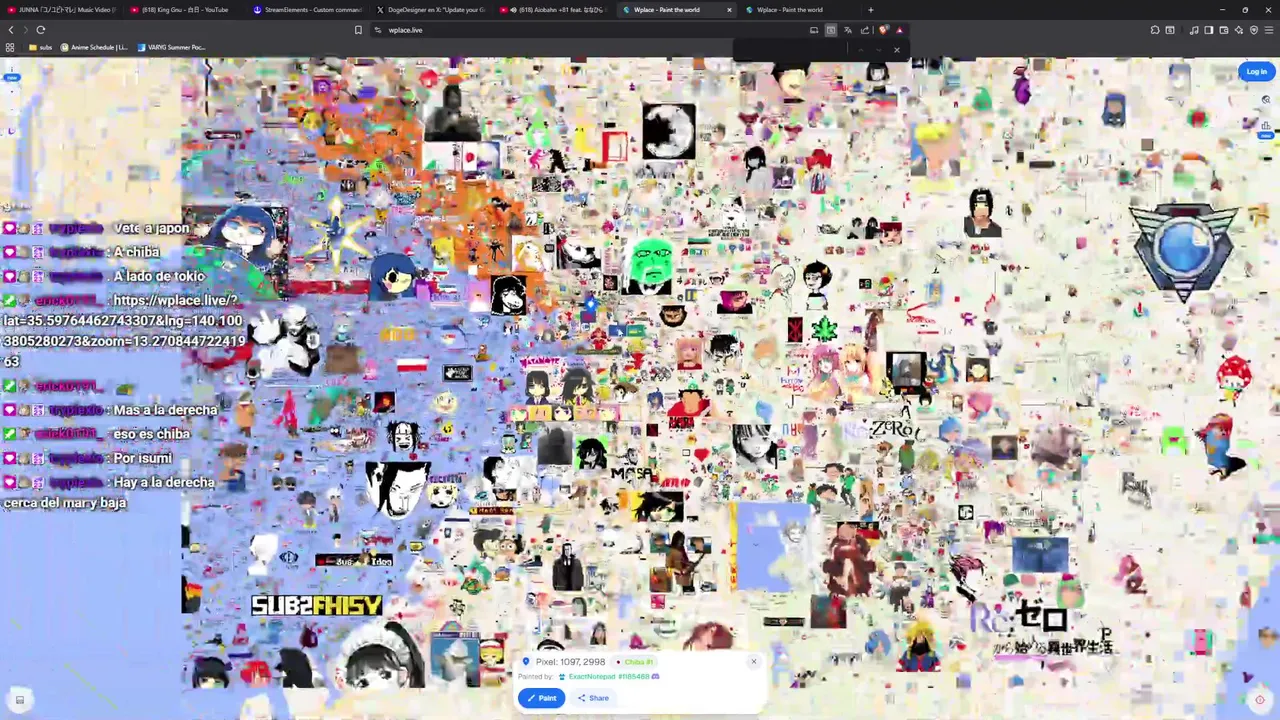Click the chat message 'A chiba'

(136, 252)
